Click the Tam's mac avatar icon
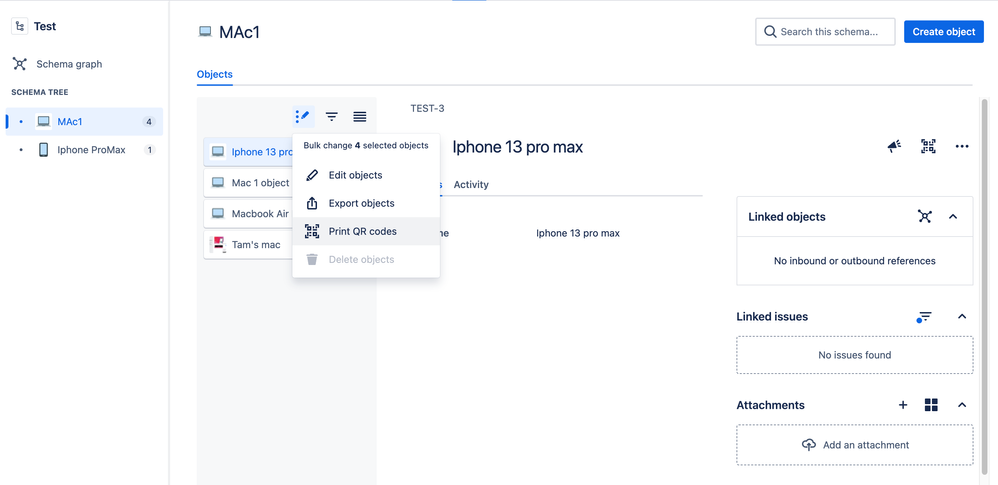The width and height of the screenshot is (998, 485). pyautogui.click(x=218, y=244)
